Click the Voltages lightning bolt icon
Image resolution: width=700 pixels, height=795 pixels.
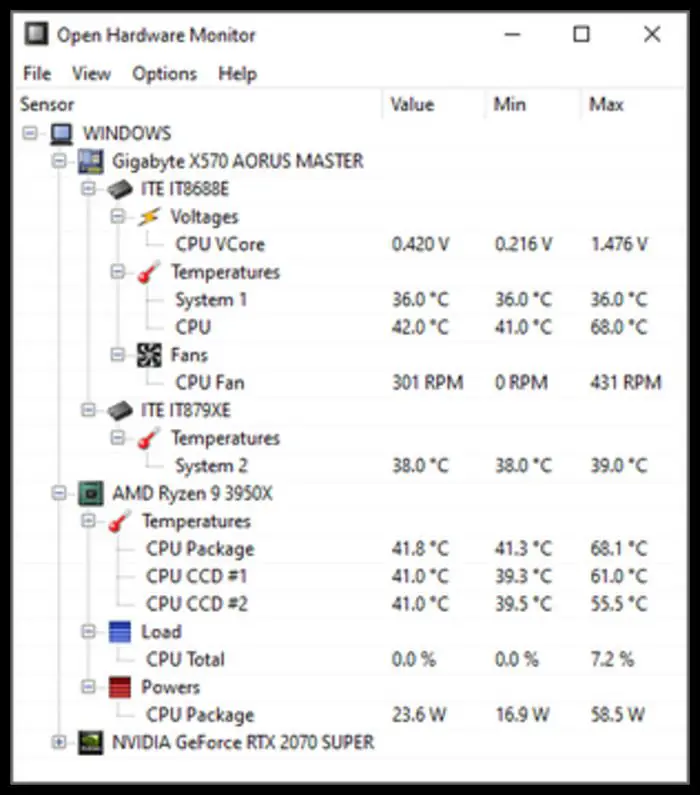point(149,216)
